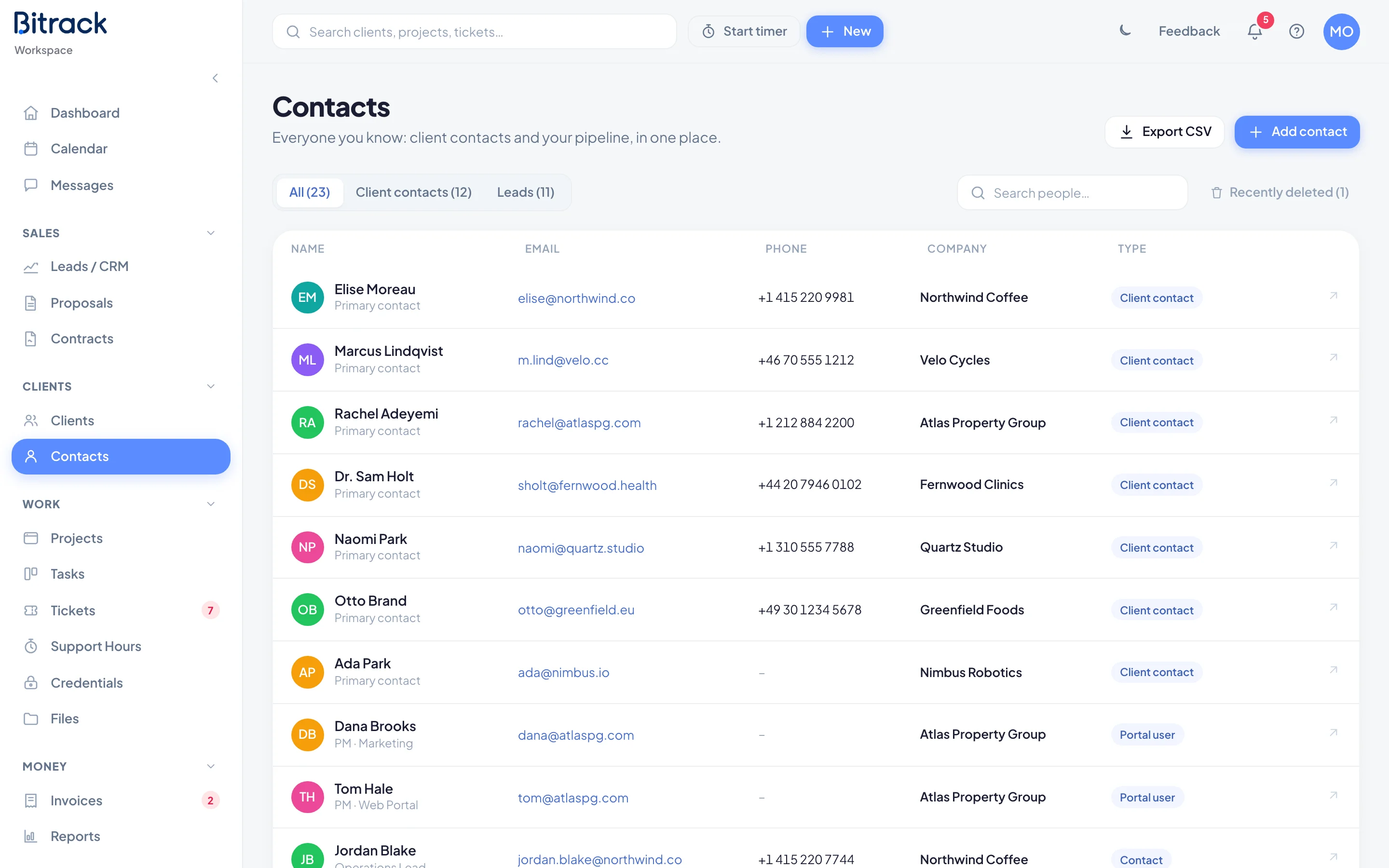This screenshot has height=868, width=1389.
Task: Click Export CSV button
Action: pyautogui.click(x=1165, y=132)
